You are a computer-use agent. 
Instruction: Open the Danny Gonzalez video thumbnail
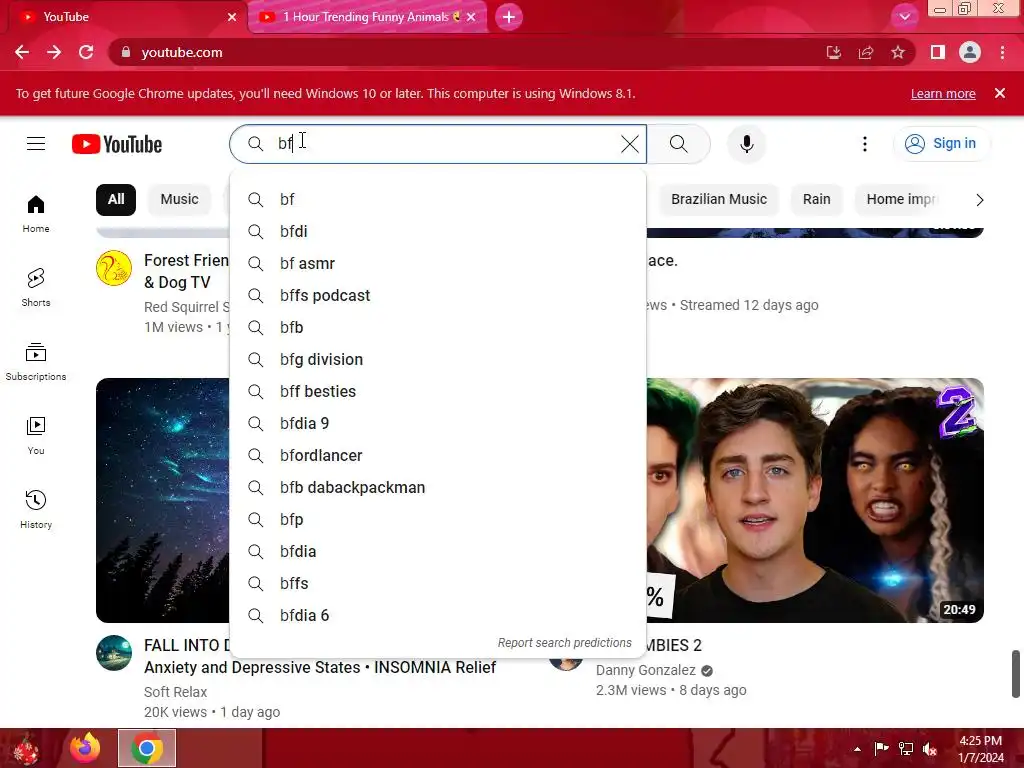[x=815, y=500]
